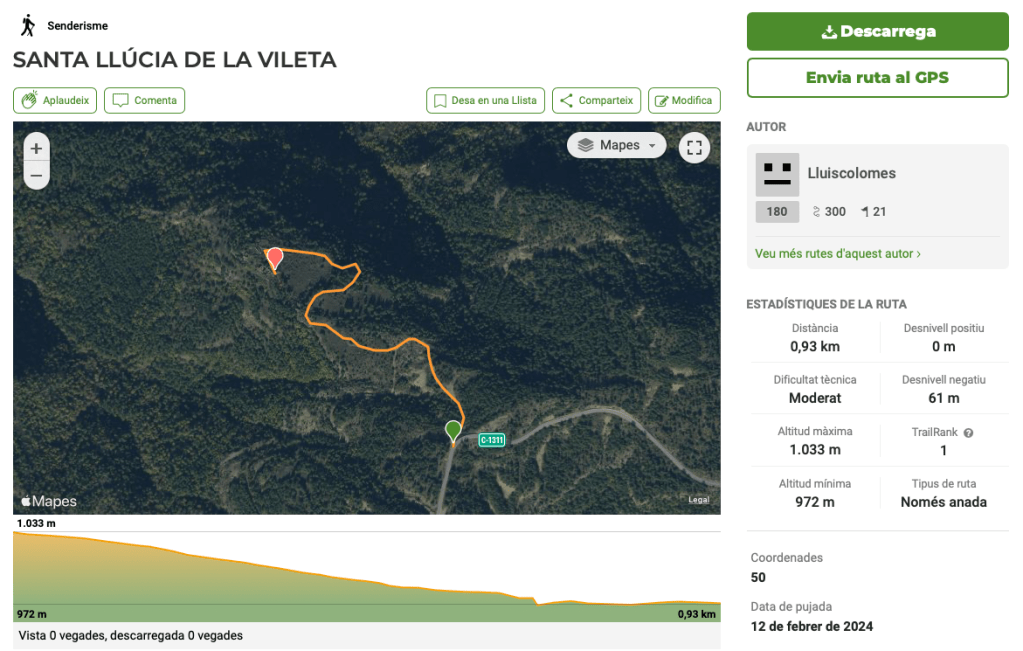1023x651 pixels.
Task: Open the Mapes layer dropdown
Action: pos(616,146)
